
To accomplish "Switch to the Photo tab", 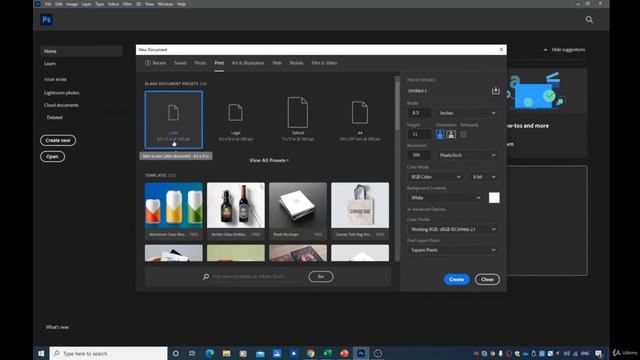I will pyautogui.click(x=200, y=63).
